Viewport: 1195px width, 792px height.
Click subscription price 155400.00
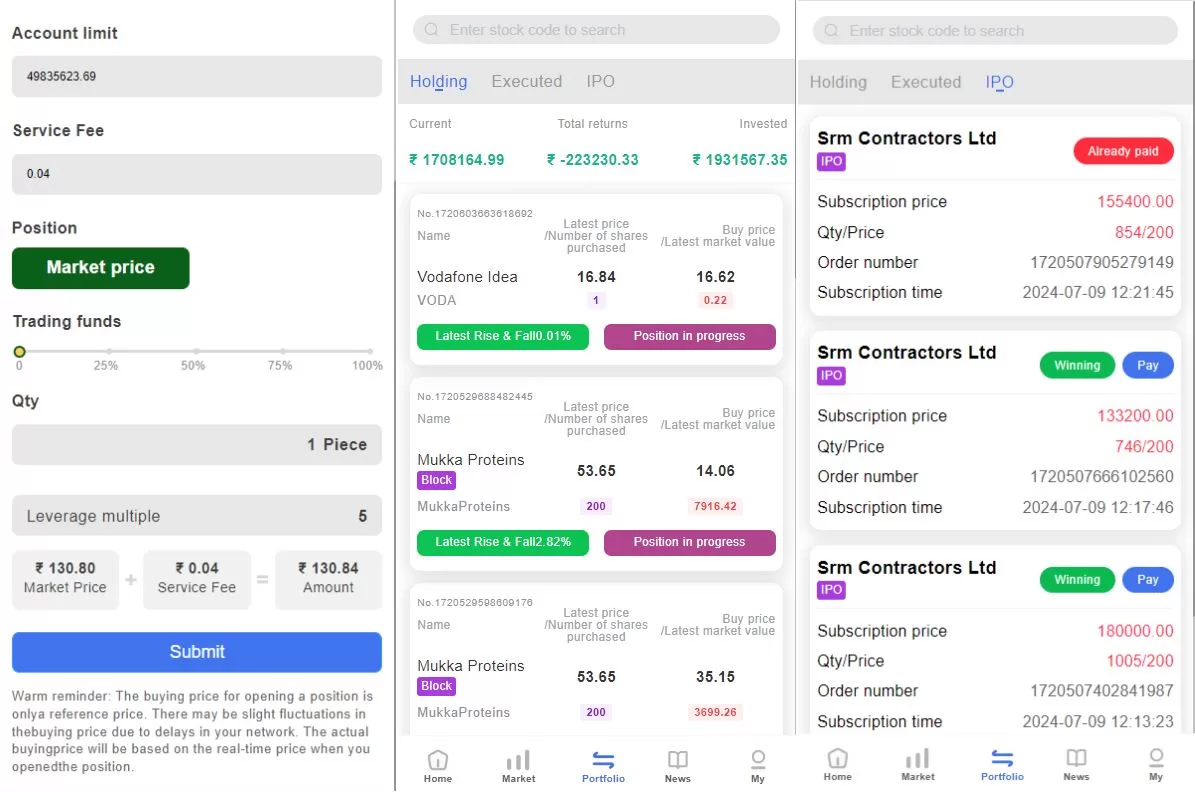tap(1135, 201)
